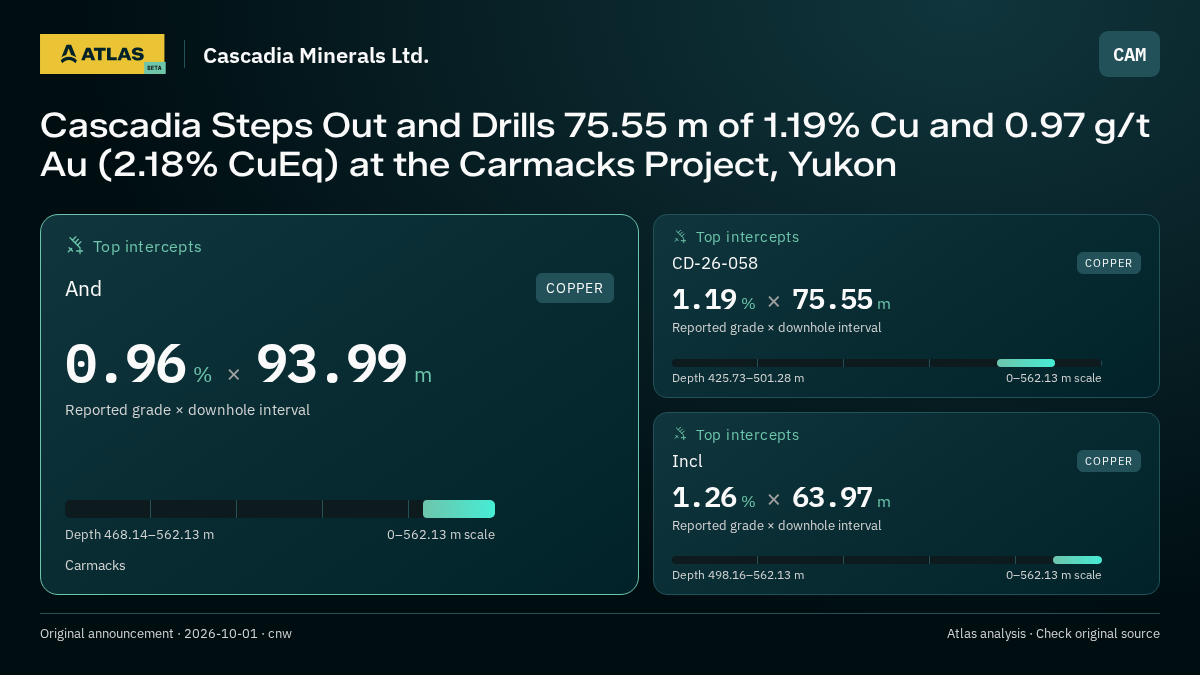Click Depth 498.16–562.13 m text
1200x675 pixels.
click(x=738, y=575)
